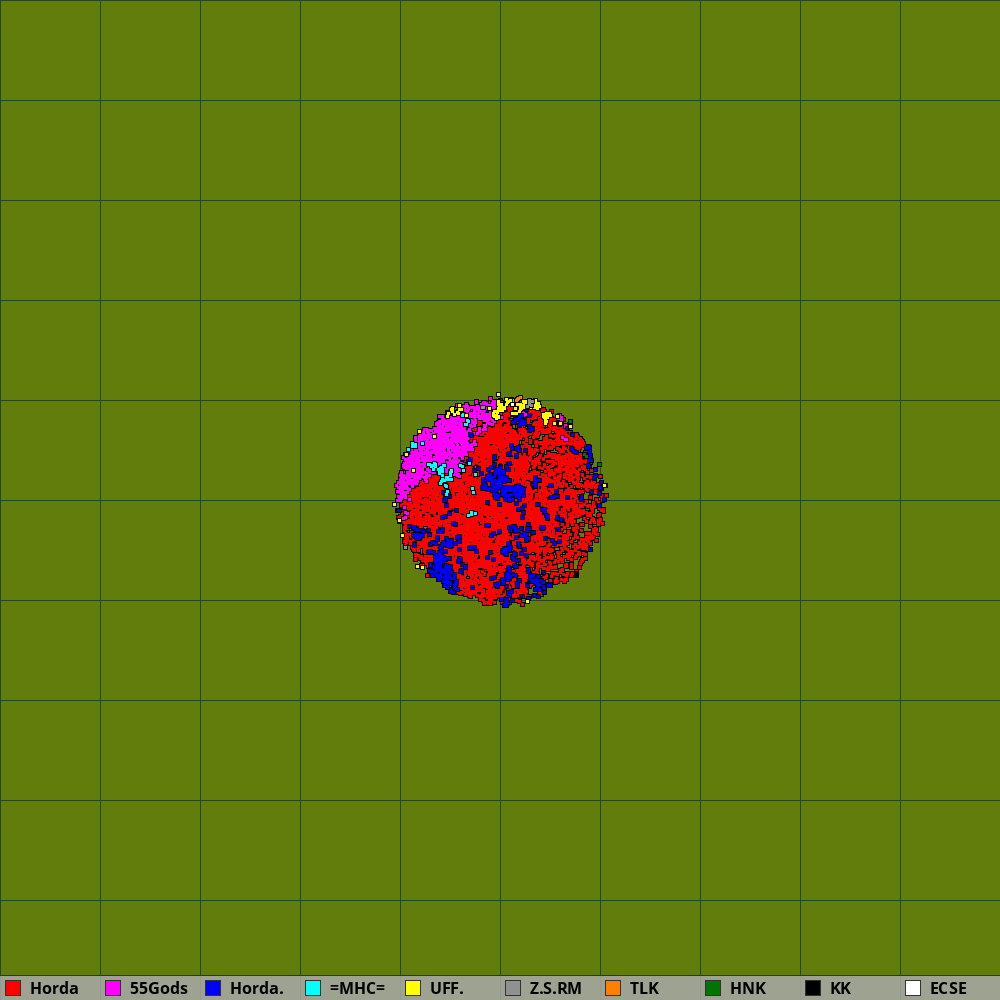Viewport: 1000px width, 1000px height.
Task: Select the 'TLK' alliance label
Action: [x=644, y=989]
